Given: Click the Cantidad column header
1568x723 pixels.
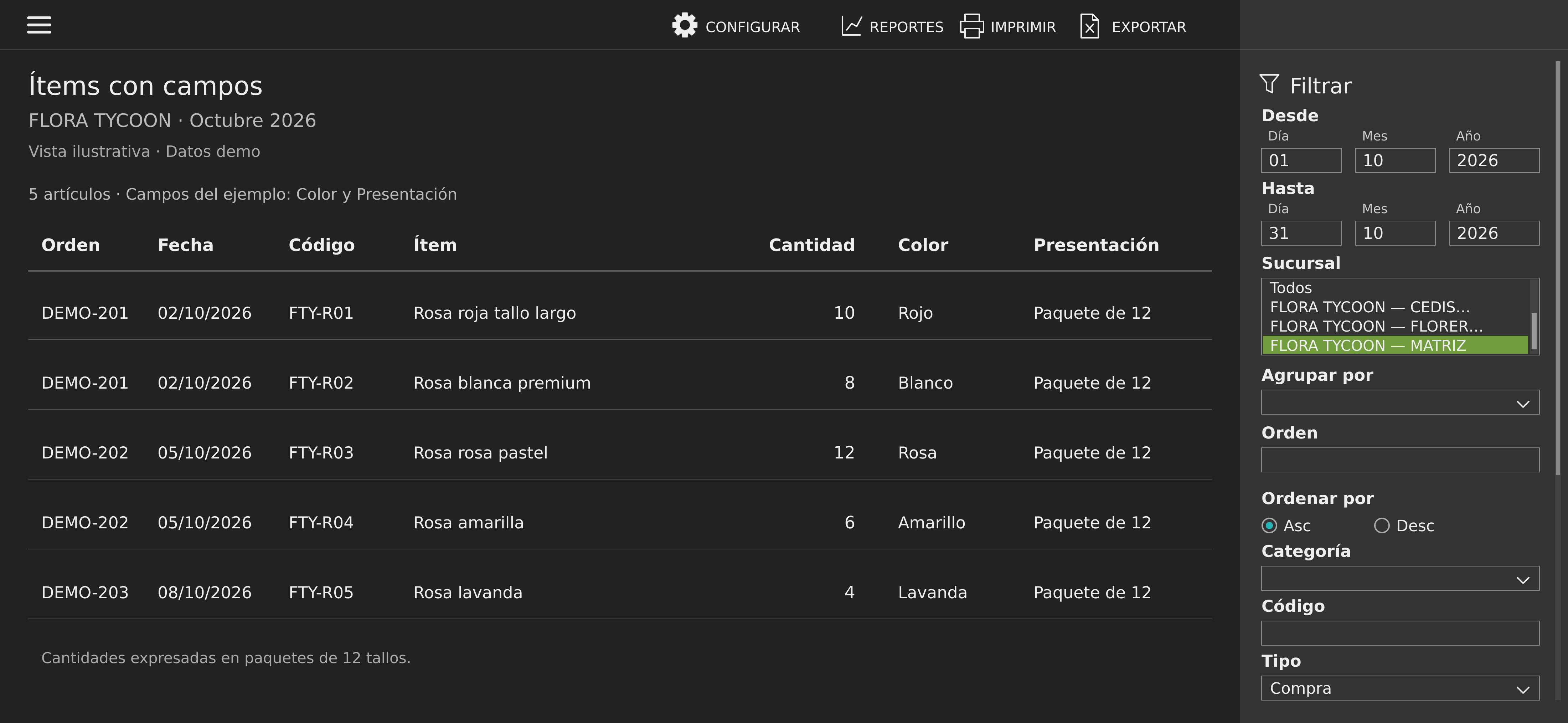Looking at the screenshot, I should (811, 245).
